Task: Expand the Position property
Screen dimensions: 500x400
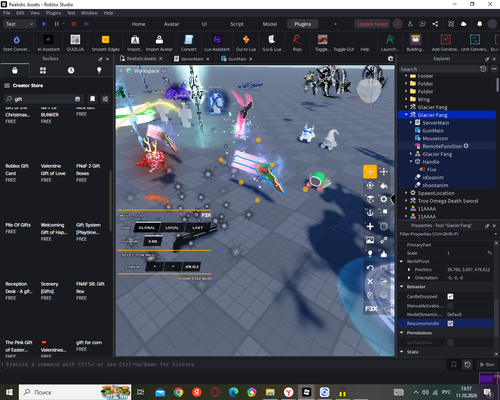Action: 409,269
